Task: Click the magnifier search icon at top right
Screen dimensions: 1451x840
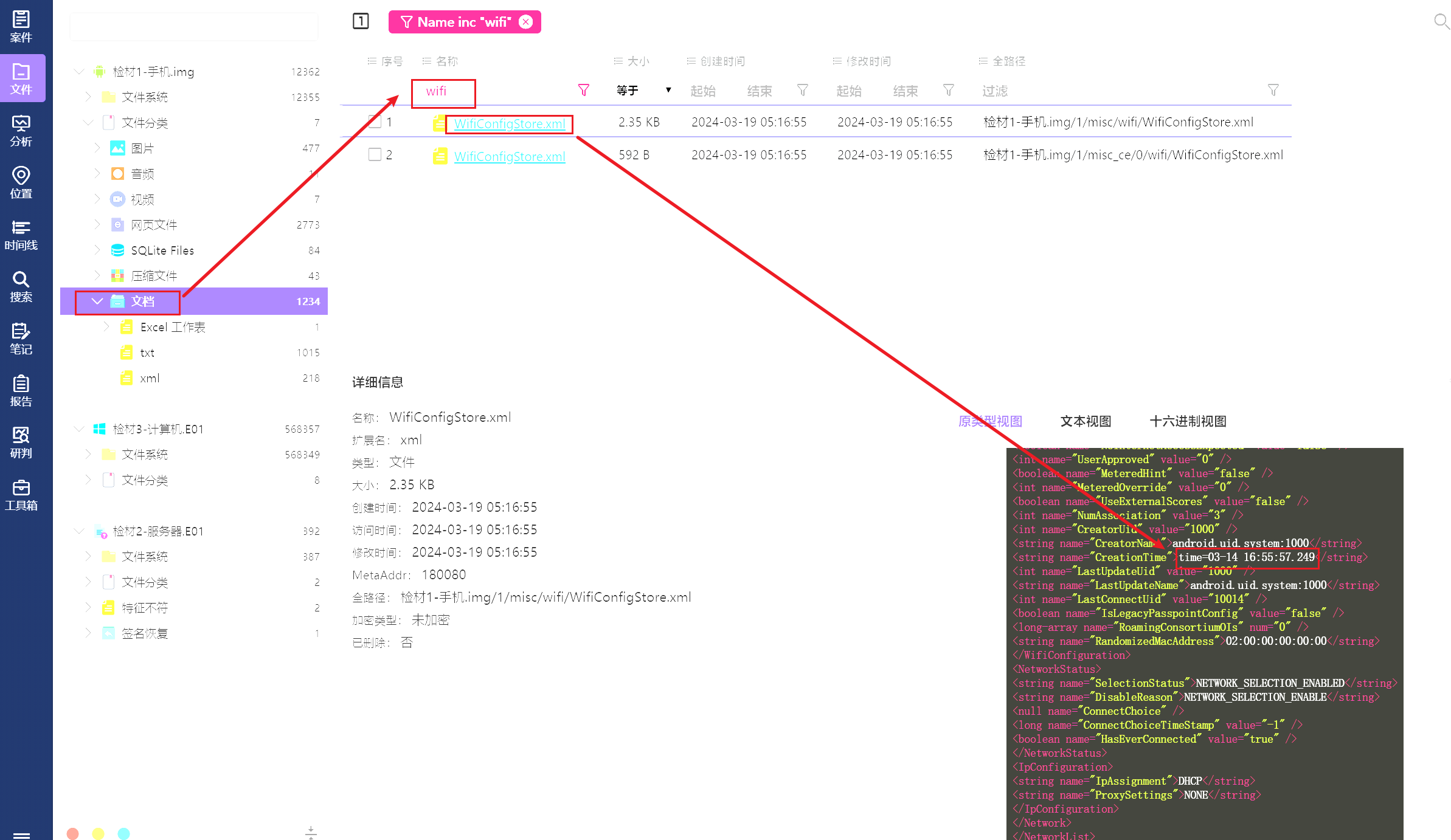Action: pos(1441,22)
